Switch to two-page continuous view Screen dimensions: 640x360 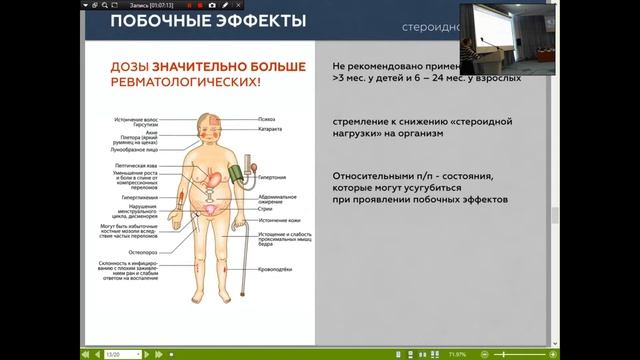click(435, 355)
